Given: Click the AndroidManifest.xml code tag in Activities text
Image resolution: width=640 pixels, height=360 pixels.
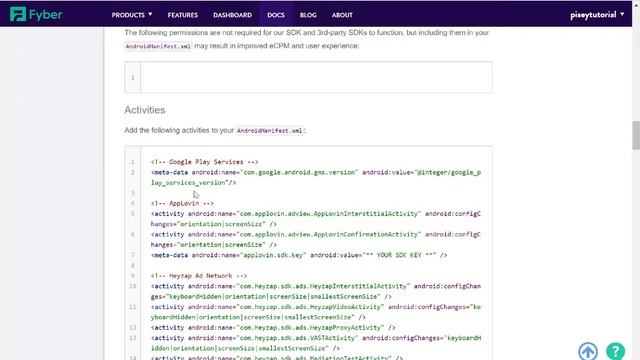Looking at the screenshot, I should click(270, 131).
